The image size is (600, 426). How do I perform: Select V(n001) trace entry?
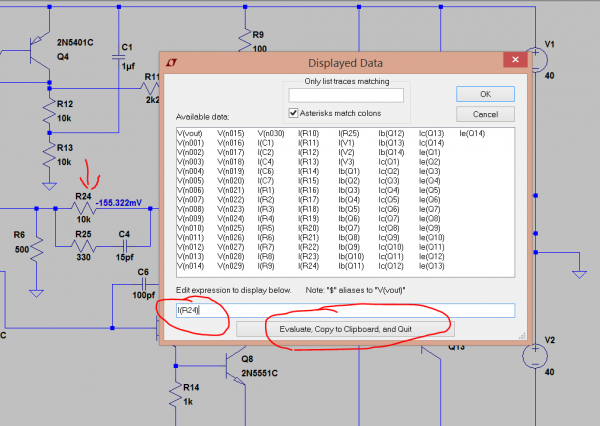(190, 143)
